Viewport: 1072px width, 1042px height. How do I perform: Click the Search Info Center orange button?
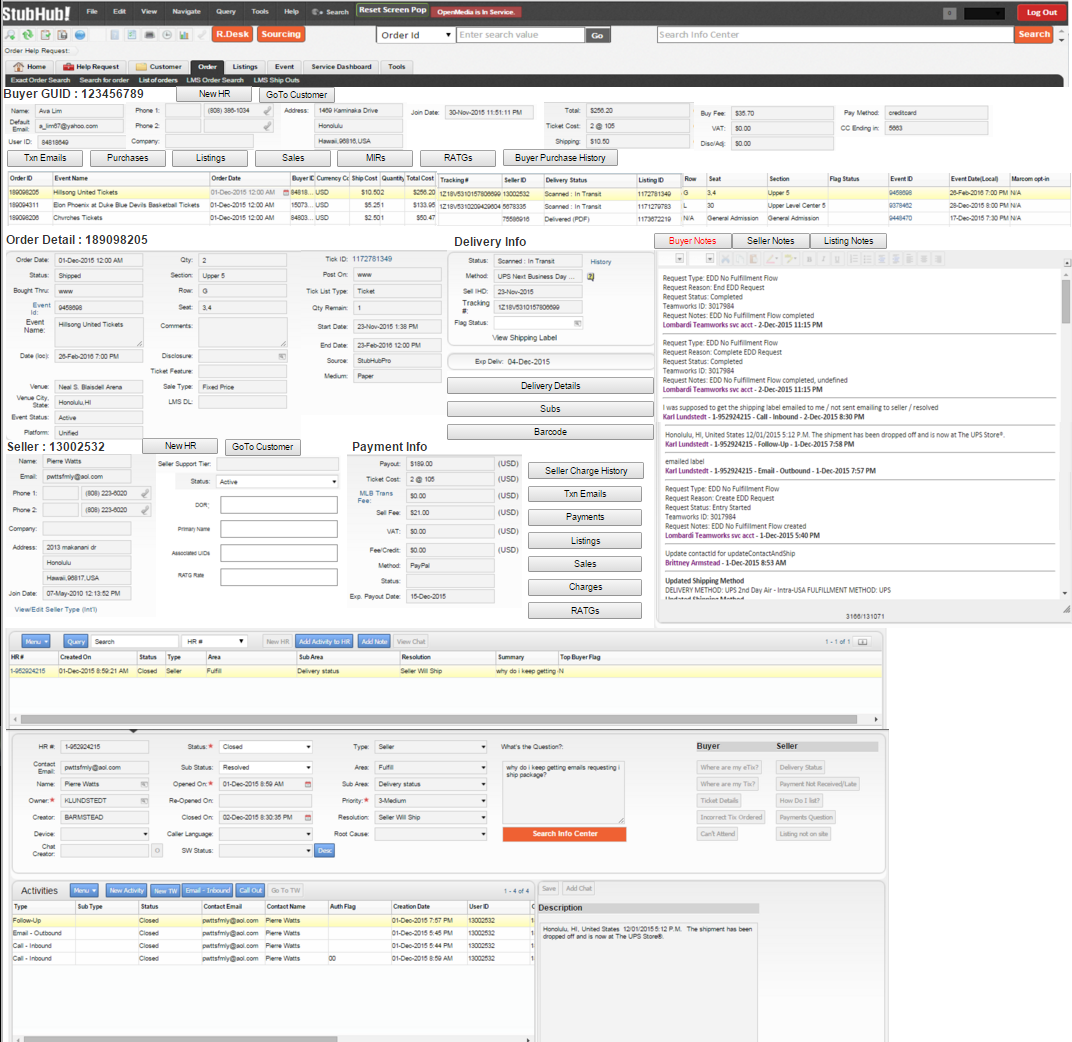[565, 834]
